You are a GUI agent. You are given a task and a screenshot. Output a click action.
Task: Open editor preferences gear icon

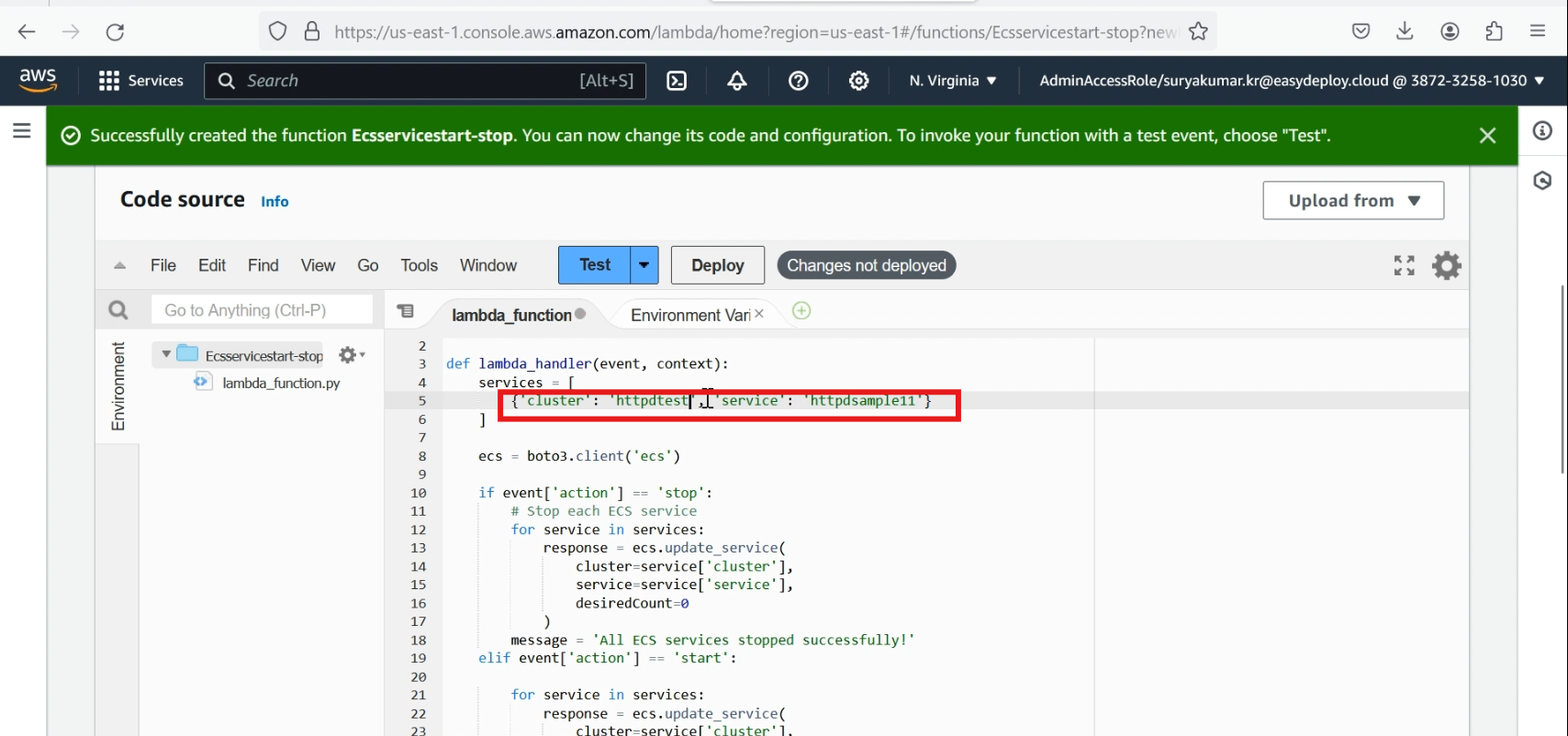pos(1446,265)
